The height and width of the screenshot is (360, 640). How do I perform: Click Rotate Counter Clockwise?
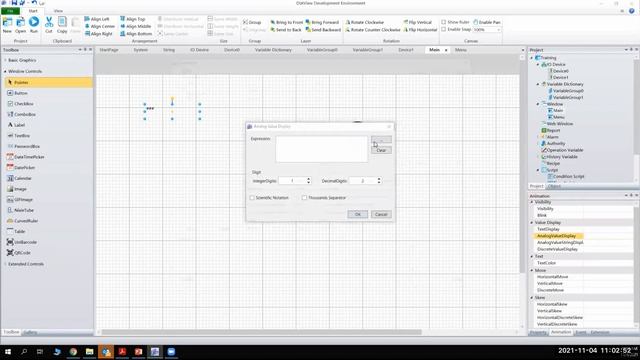373,29
